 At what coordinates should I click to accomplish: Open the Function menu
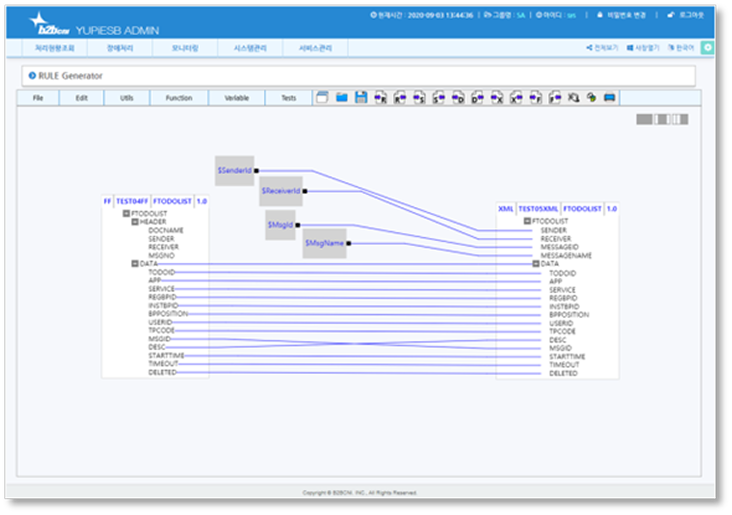tap(179, 98)
